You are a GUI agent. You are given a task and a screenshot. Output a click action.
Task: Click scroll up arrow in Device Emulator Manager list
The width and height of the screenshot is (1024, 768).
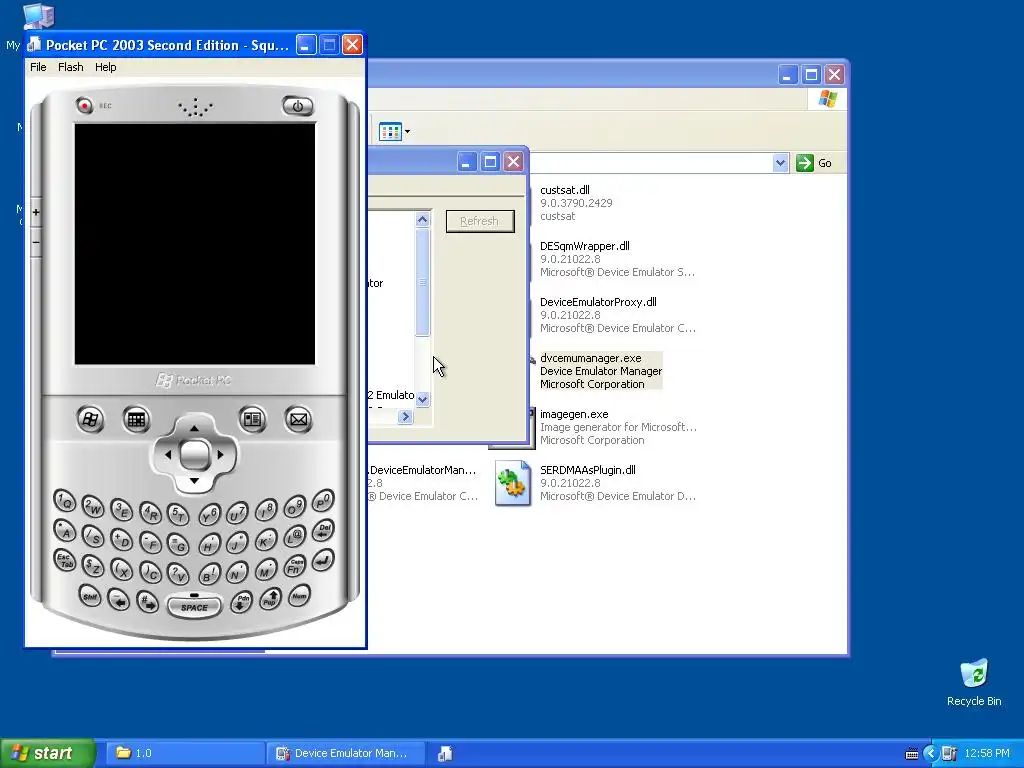pos(423,219)
